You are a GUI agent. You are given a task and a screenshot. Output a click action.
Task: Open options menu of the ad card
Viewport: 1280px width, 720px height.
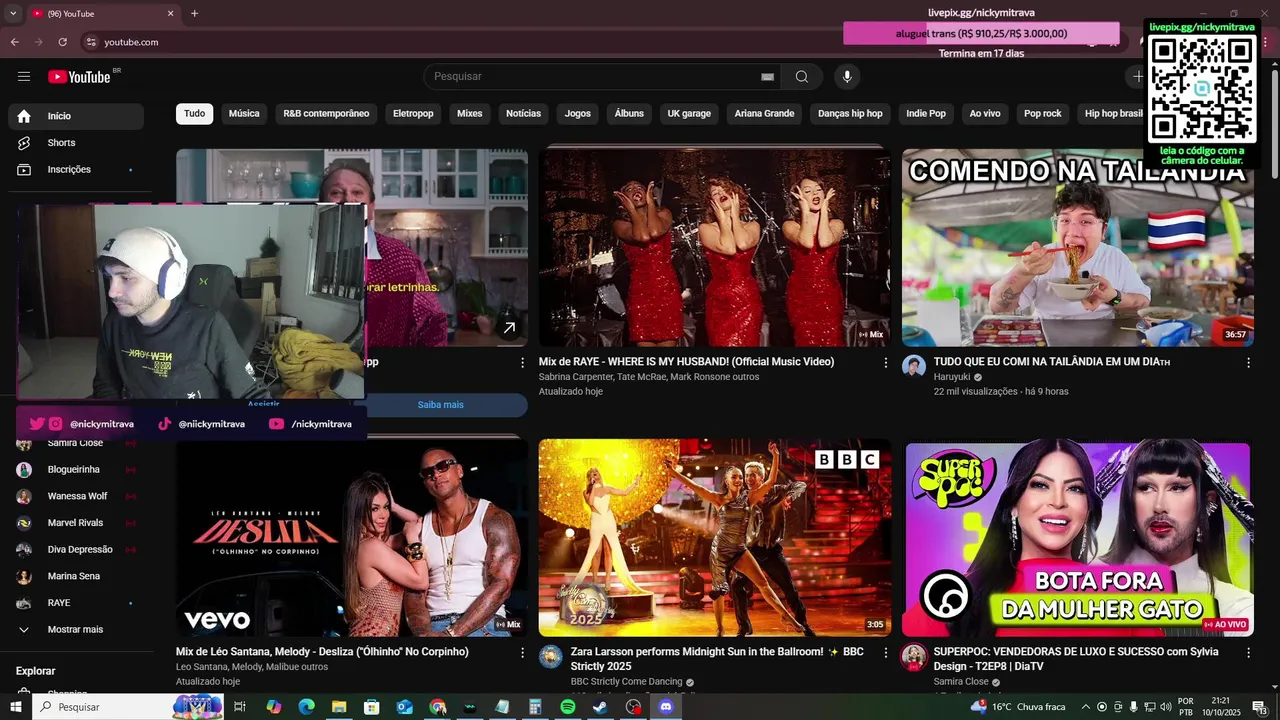point(522,363)
